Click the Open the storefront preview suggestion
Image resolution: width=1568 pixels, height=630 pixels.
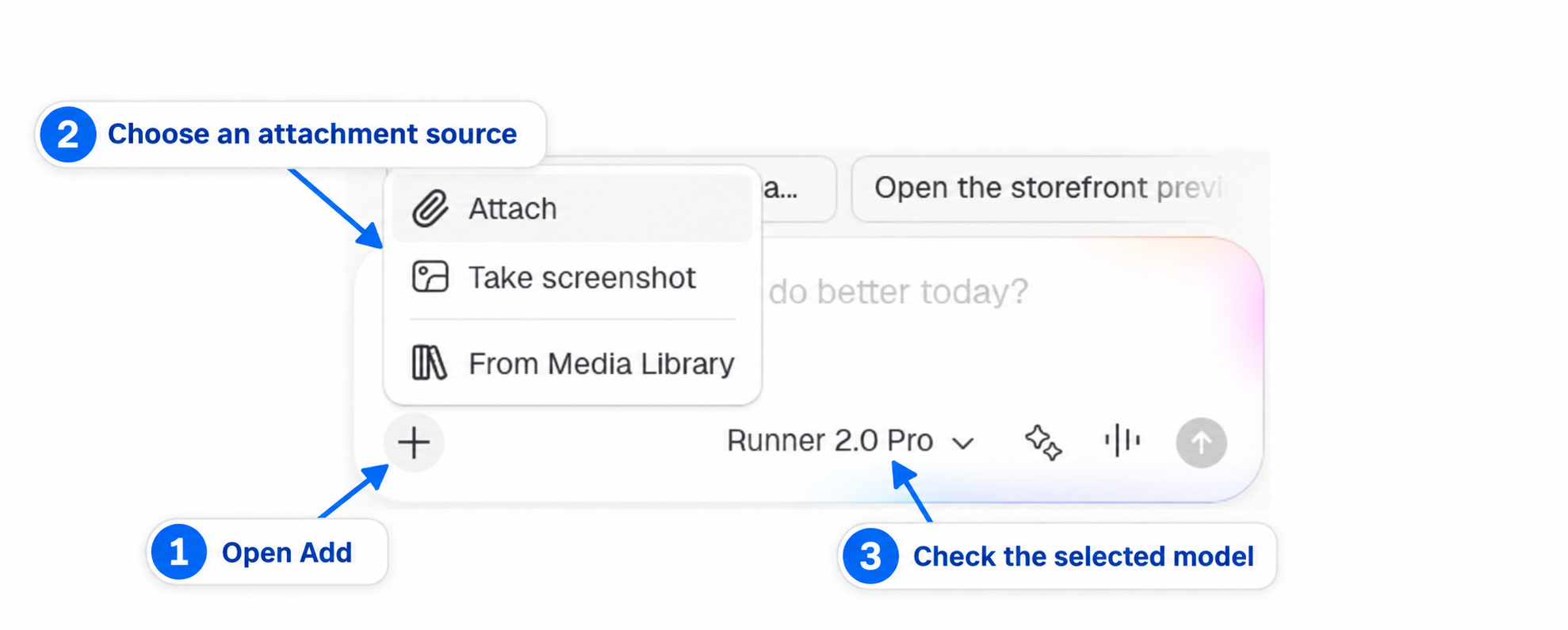coord(1050,189)
